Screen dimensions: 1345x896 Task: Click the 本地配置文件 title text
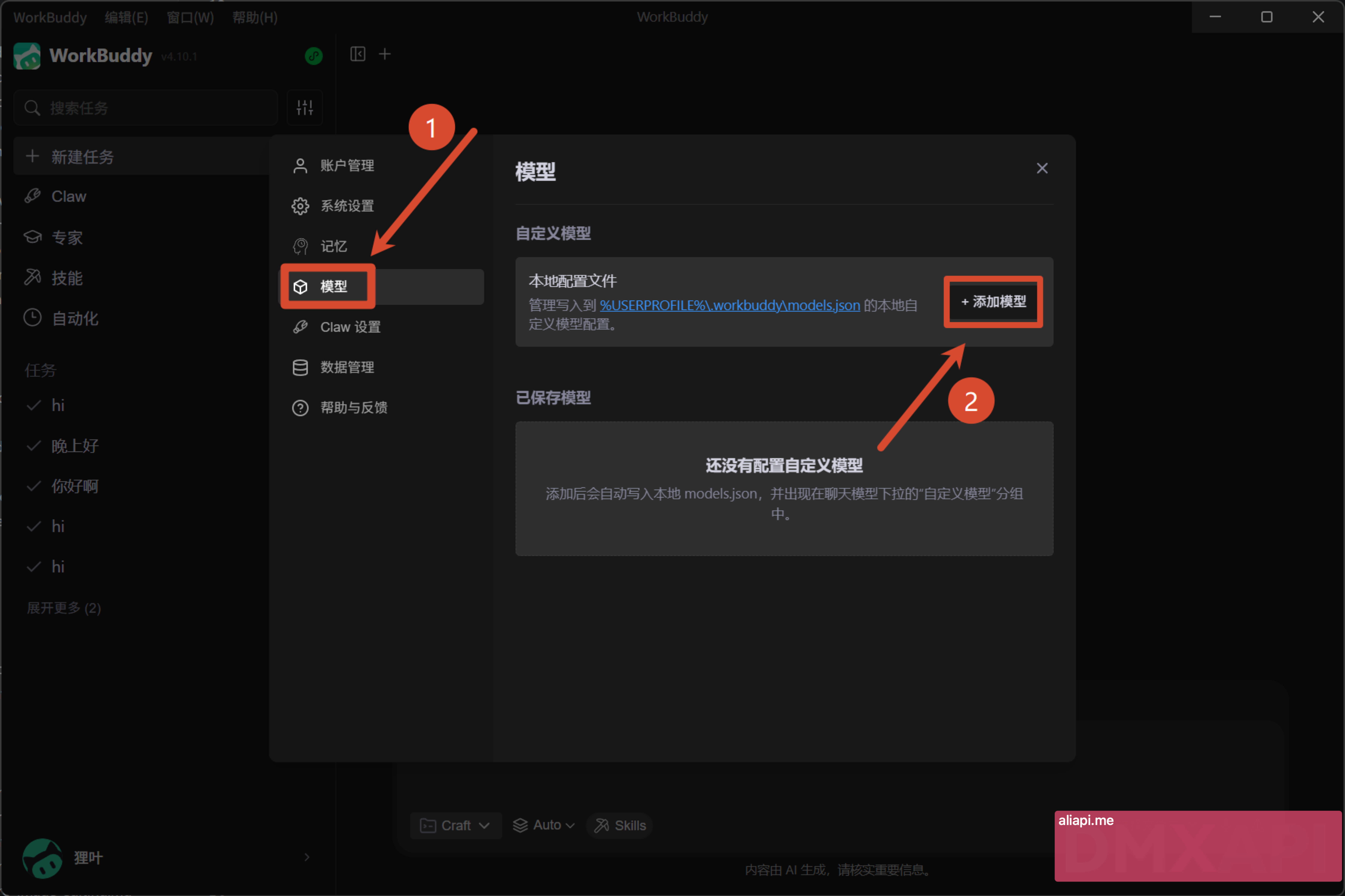click(573, 281)
